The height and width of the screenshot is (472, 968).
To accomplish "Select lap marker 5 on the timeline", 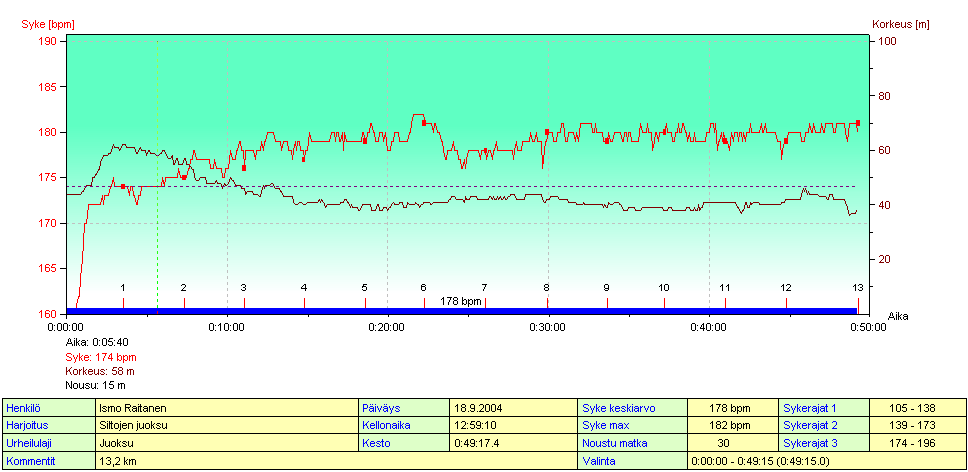I will pos(365,288).
